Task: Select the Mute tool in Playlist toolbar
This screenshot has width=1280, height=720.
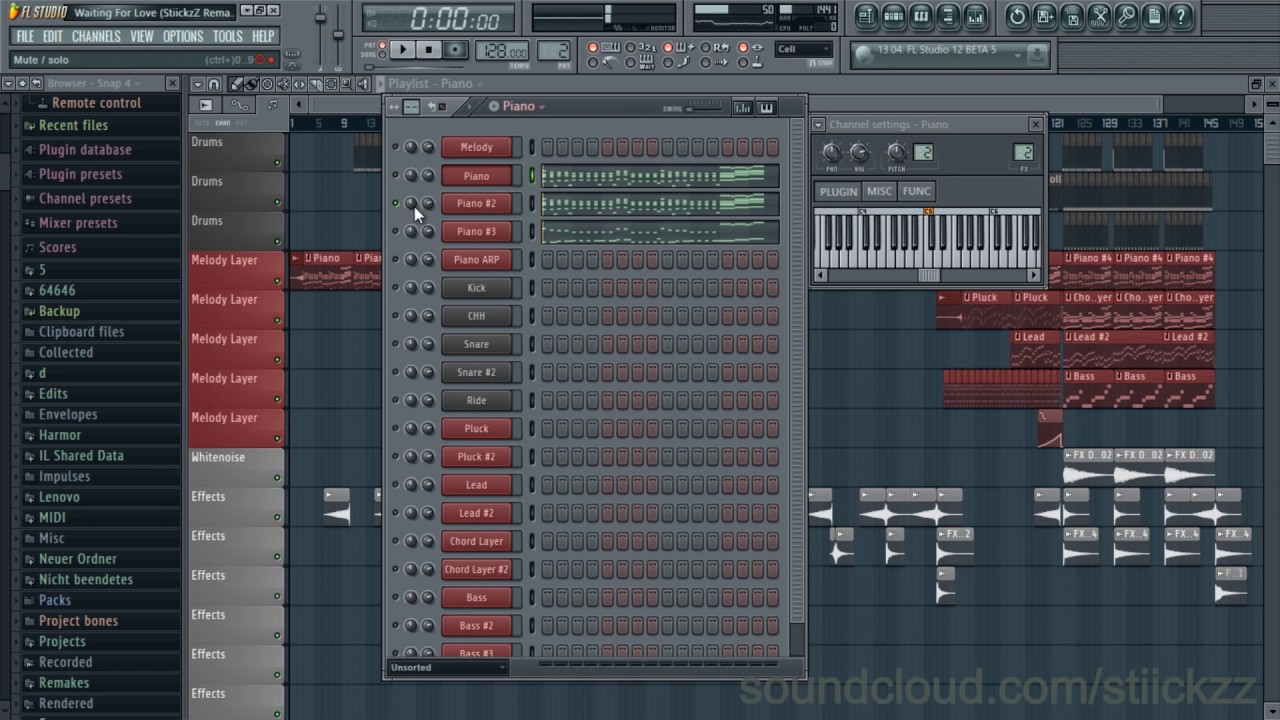Action: [283, 84]
